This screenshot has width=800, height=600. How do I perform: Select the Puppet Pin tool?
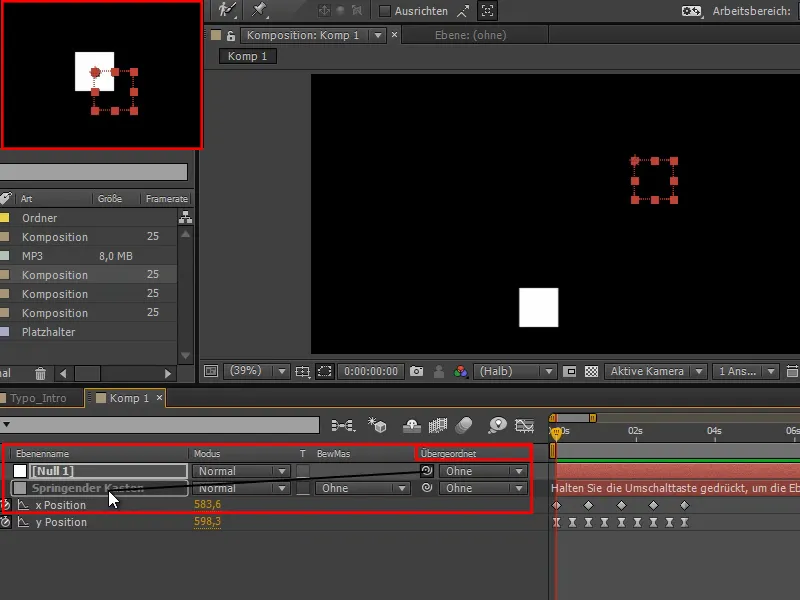pyautogui.click(x=257, y=11)
